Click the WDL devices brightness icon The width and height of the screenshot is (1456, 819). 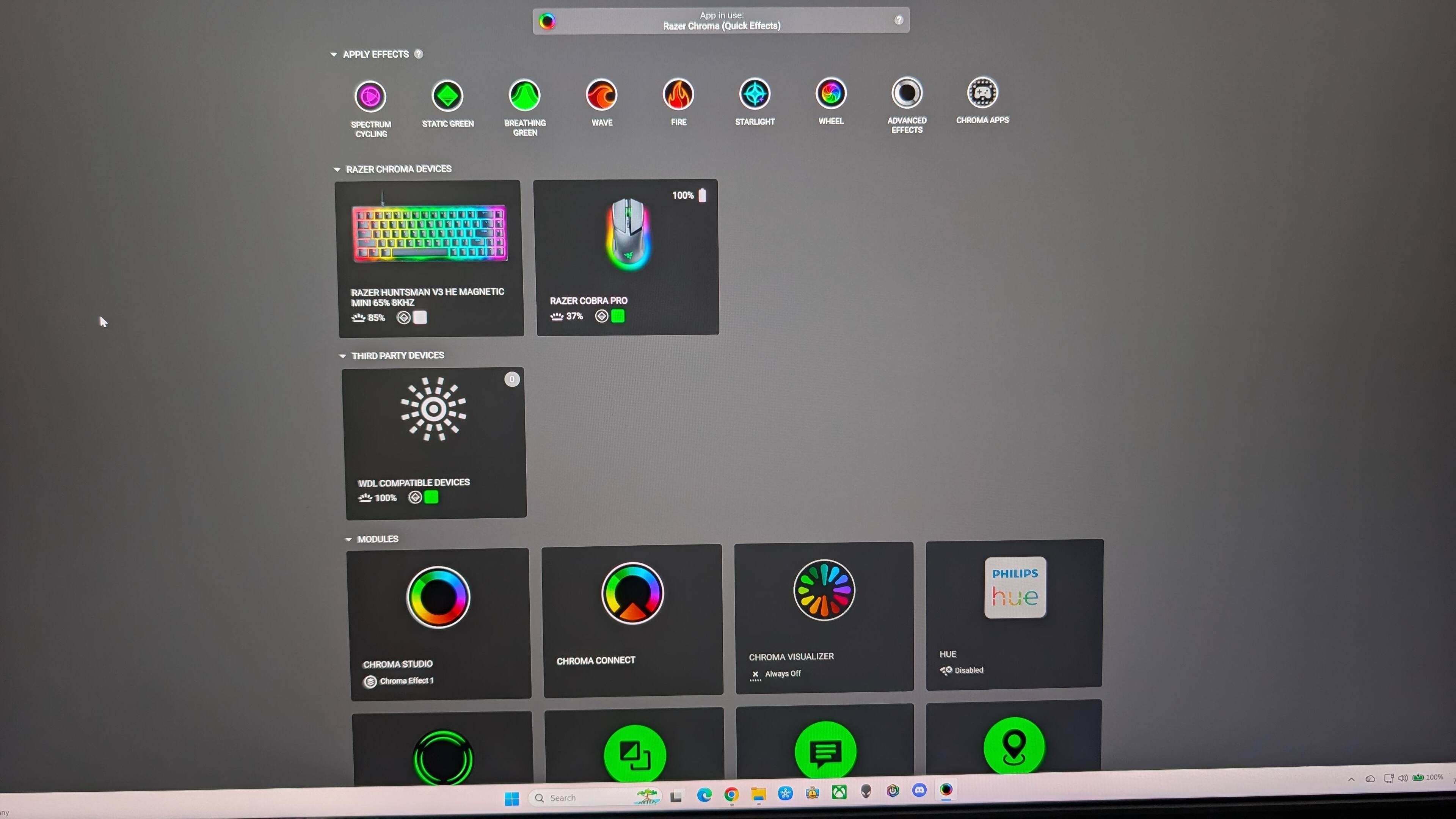click(364, 498)
